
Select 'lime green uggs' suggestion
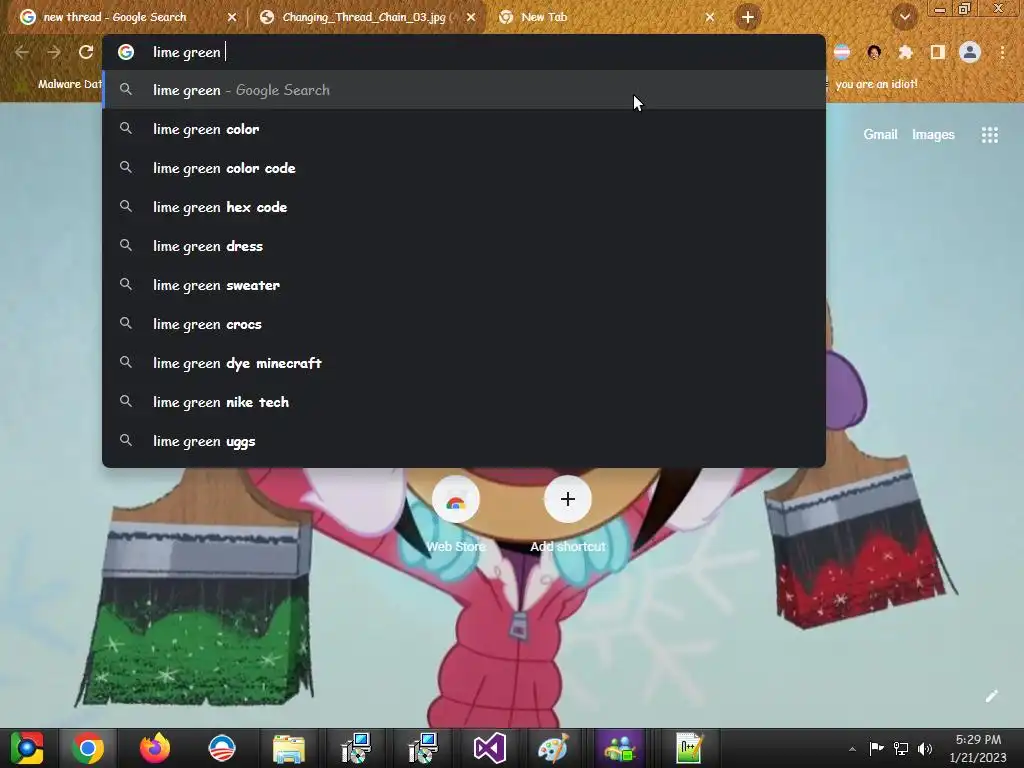[x=464, y=441]
